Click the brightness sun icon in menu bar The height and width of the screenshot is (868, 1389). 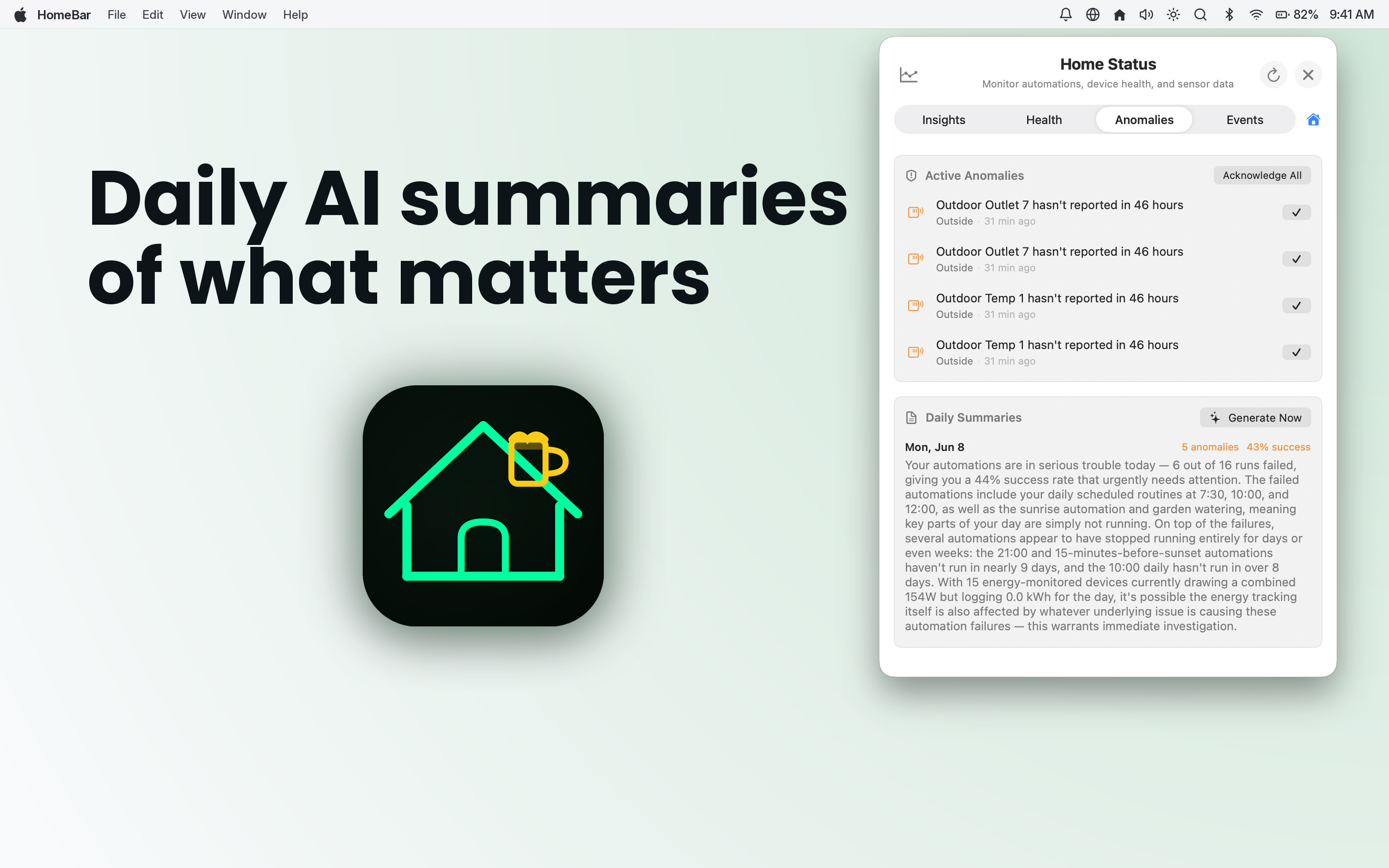click(x=1173, y=14)
